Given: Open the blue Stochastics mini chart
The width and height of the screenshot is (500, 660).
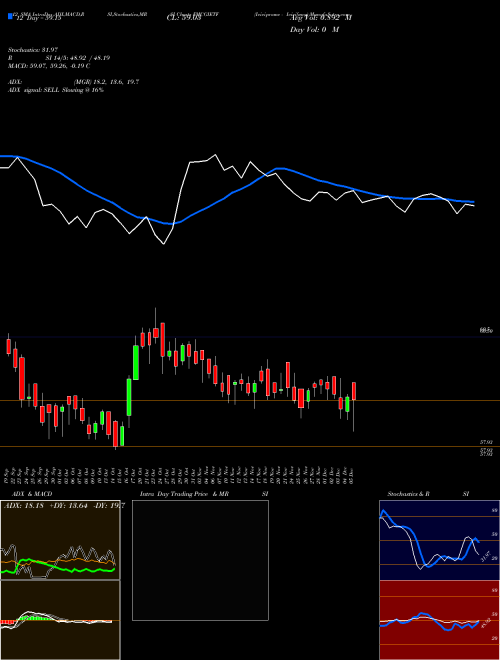Looking at the screenshot, I should [439, 540].
